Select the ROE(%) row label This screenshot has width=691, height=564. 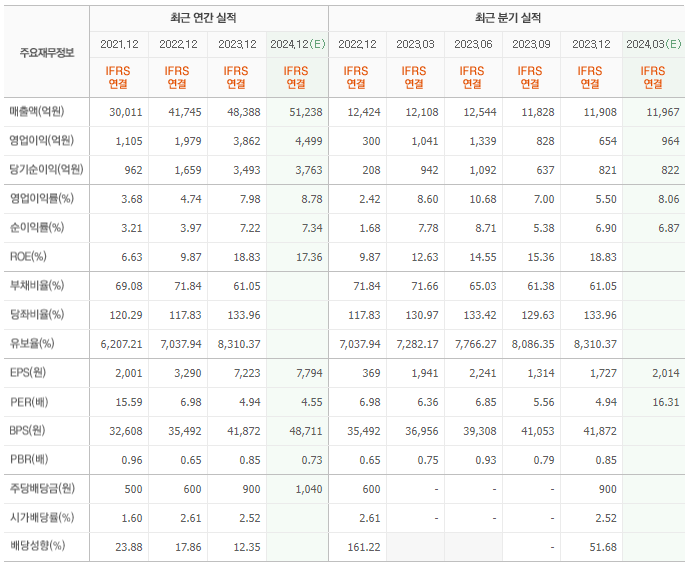[28, 256]
